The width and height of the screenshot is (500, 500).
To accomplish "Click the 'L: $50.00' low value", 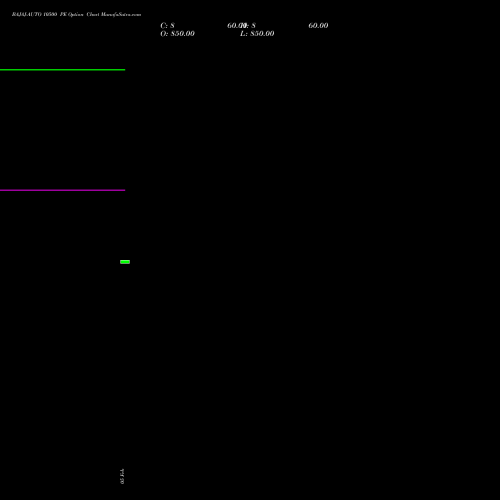I will pyautogui.click(x=257, y=34).
